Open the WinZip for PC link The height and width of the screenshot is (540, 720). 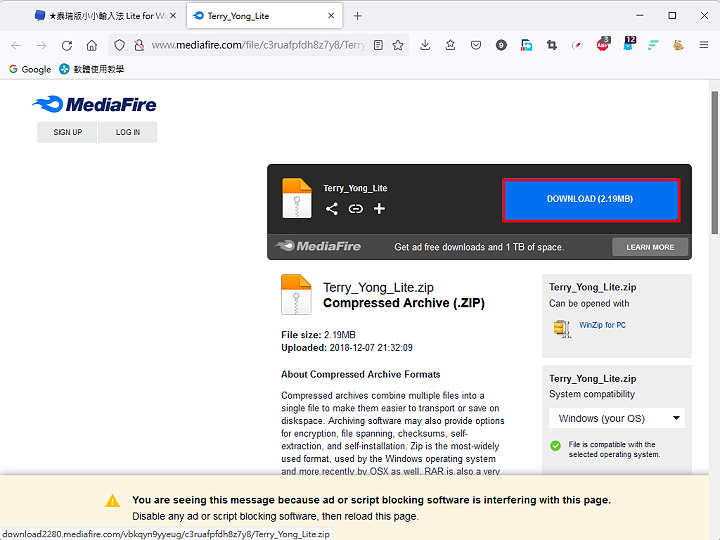(602, 325)
